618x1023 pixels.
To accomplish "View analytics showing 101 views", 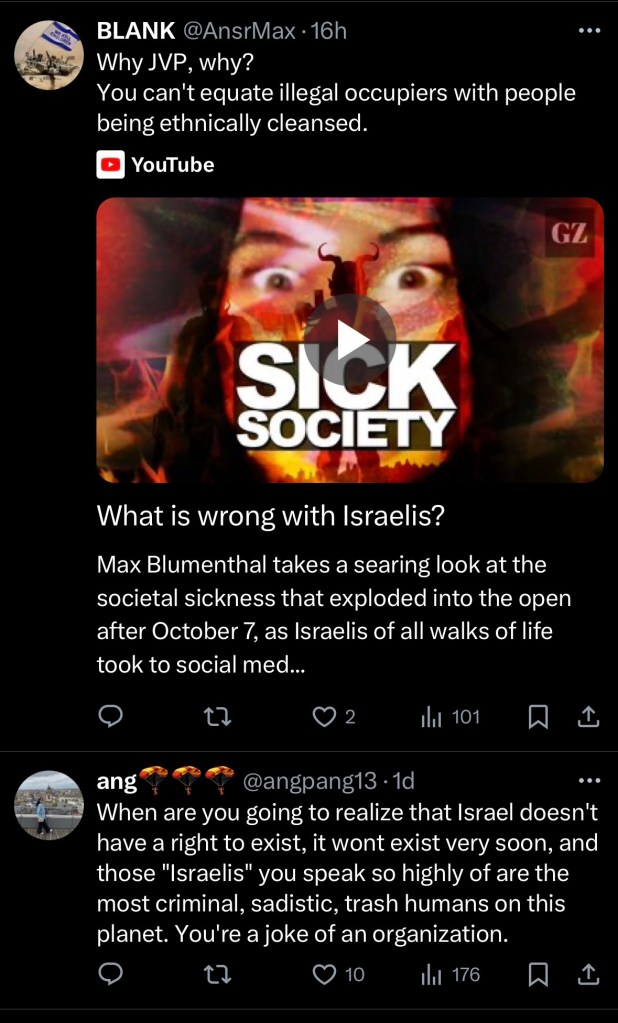I will click(450, 717).
